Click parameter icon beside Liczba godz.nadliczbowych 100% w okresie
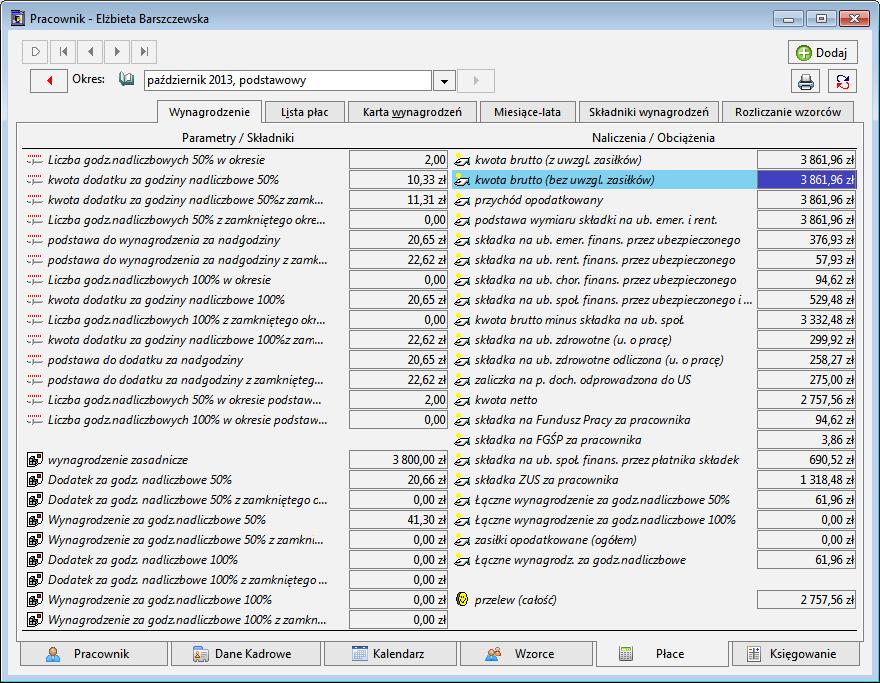 click(34, 279)
